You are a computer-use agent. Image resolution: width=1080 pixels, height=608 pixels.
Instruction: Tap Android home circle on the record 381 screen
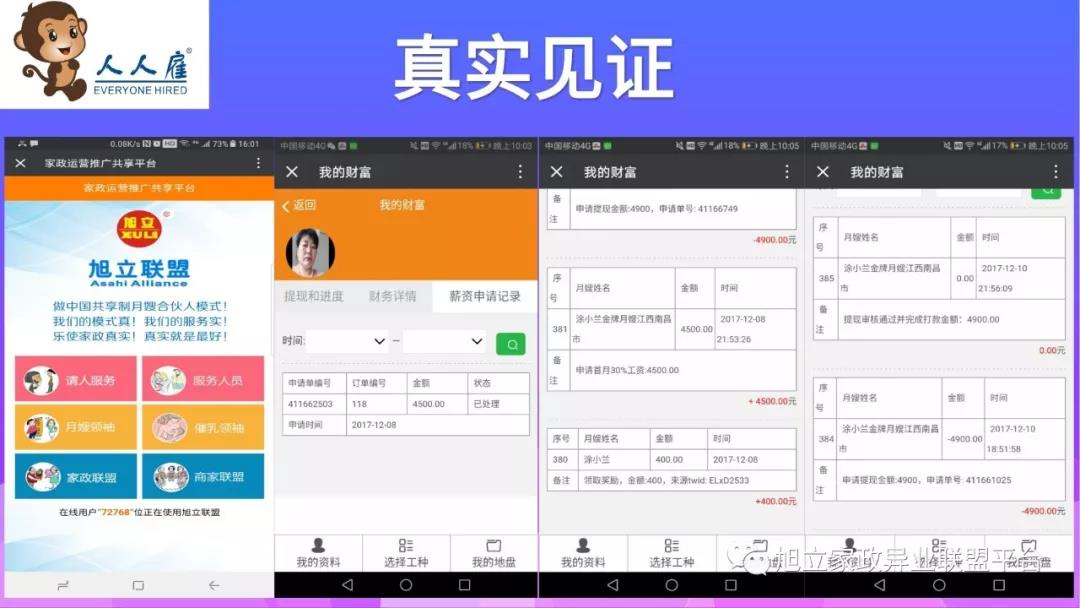coord(672,585)
